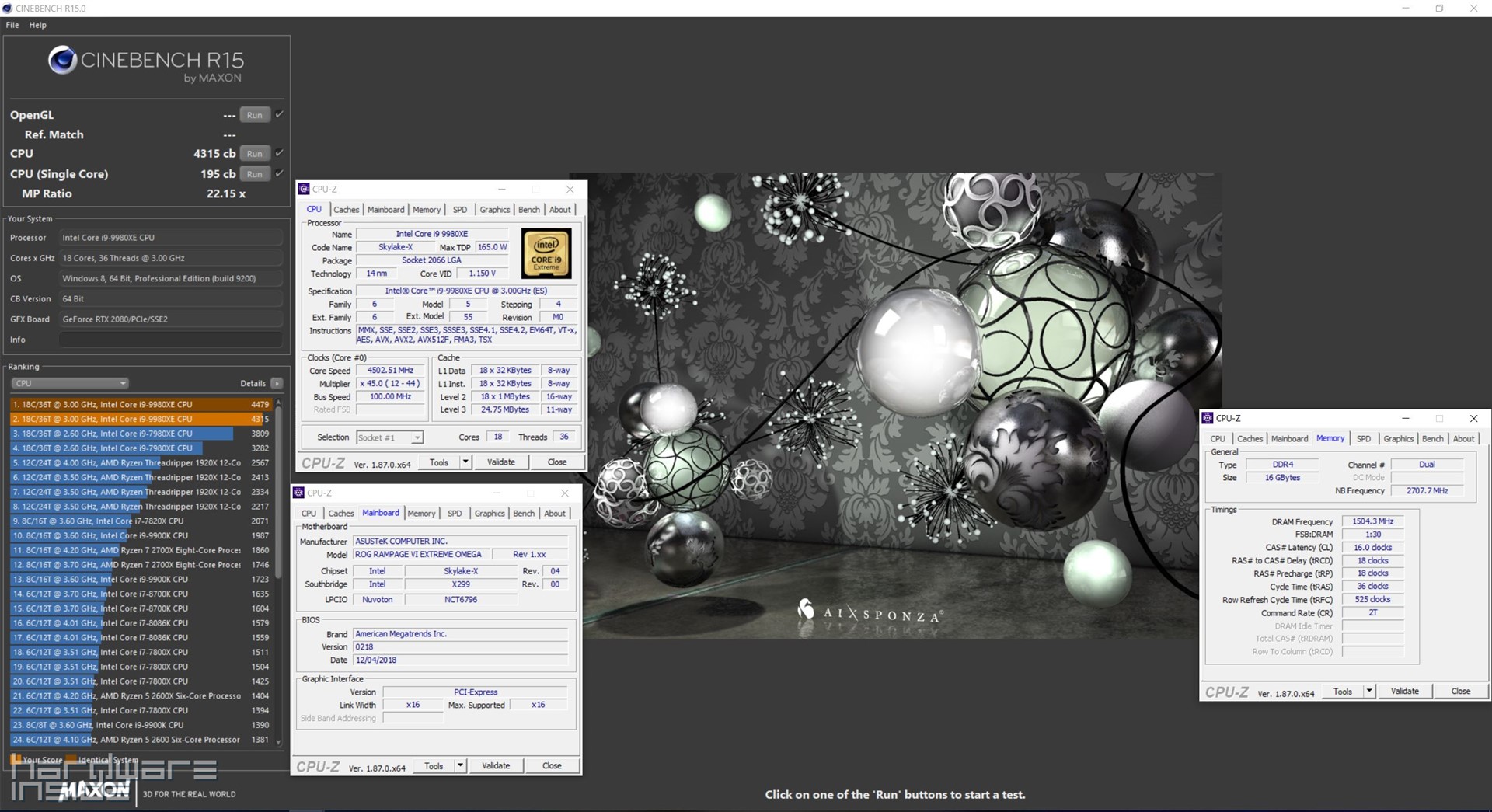Click the CPU-Z icon in the Memory window title bar

click(x=1208, y=418)
